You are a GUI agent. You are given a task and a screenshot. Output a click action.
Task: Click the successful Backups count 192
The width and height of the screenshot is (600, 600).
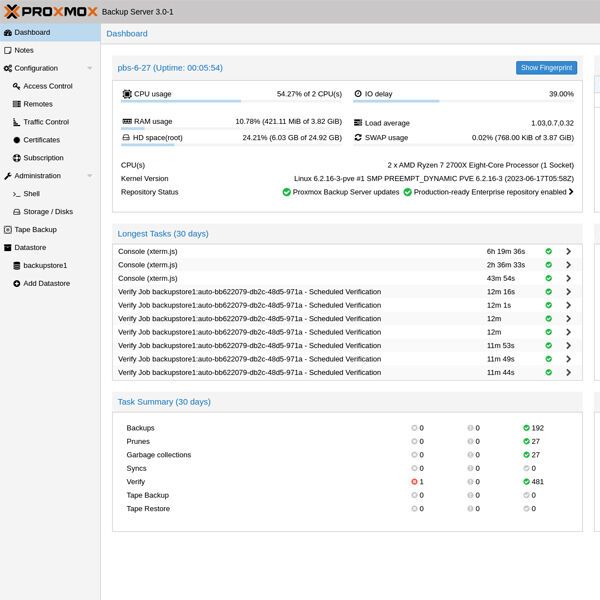[533, 428]
